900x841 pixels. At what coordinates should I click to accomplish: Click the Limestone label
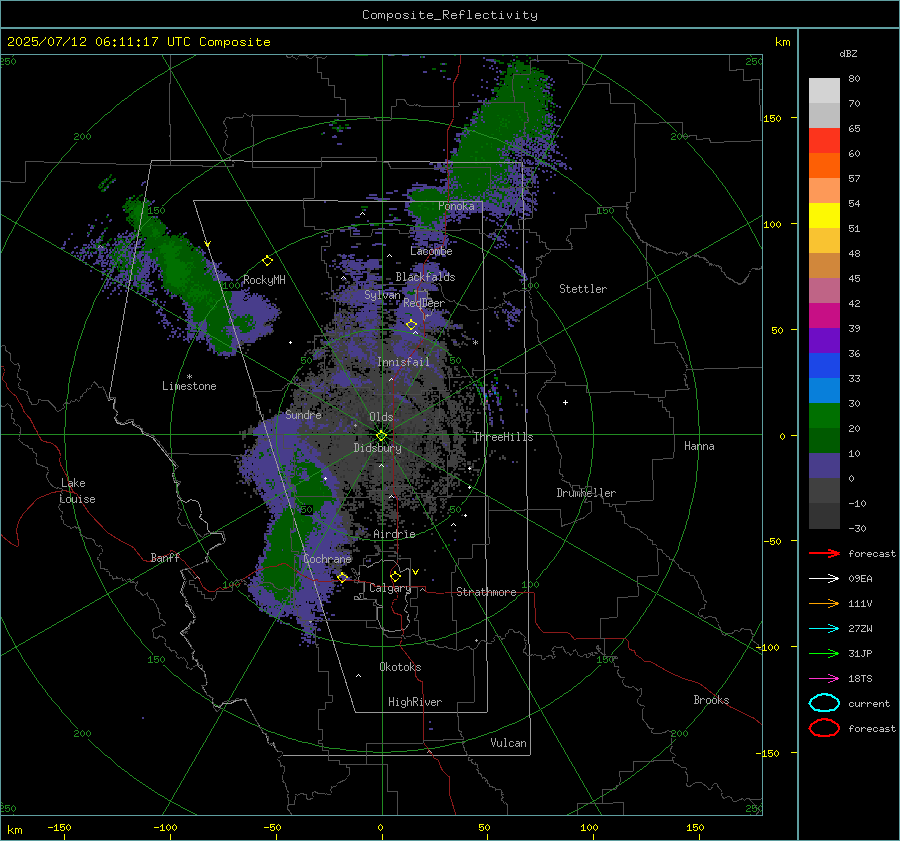tap(189, 386)
